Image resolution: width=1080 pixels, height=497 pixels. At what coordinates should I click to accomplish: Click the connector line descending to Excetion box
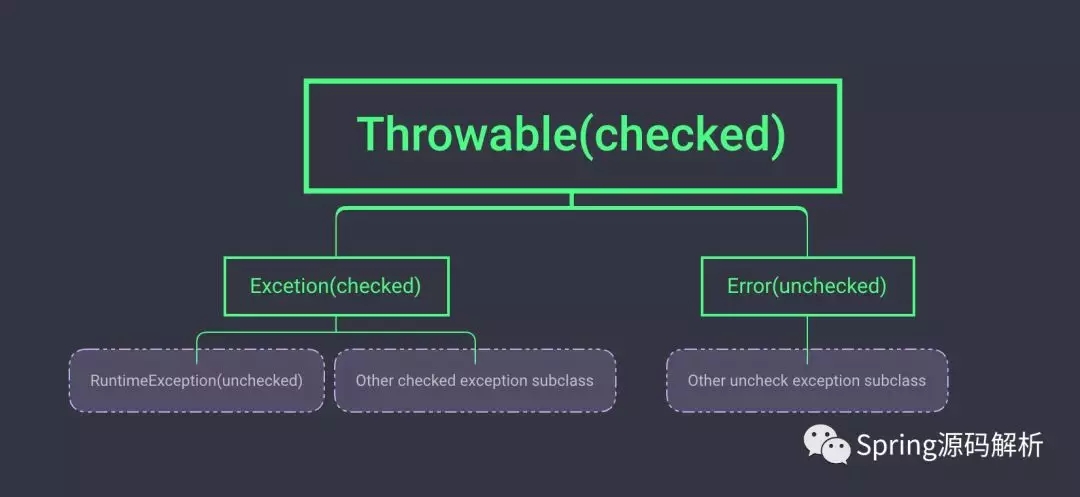pos(336,235)
